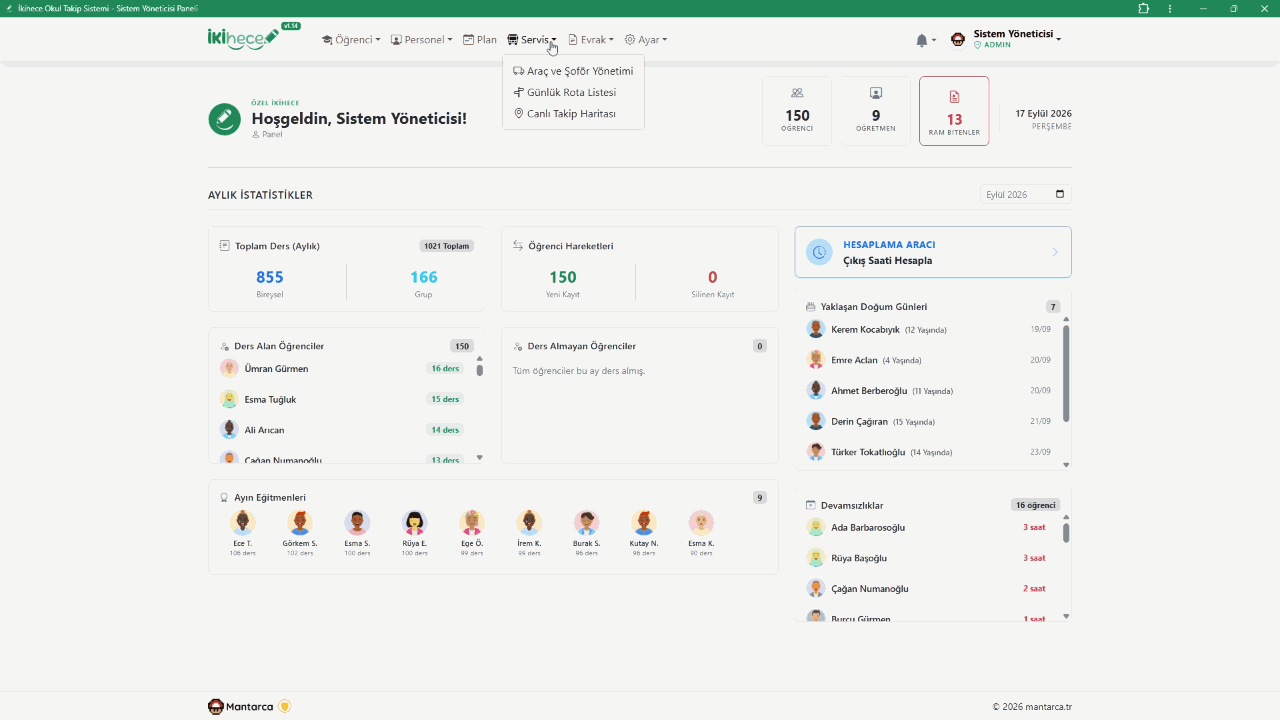
Task: Select Canlı Takip Haritası menu item
Action: pos(573,113)
